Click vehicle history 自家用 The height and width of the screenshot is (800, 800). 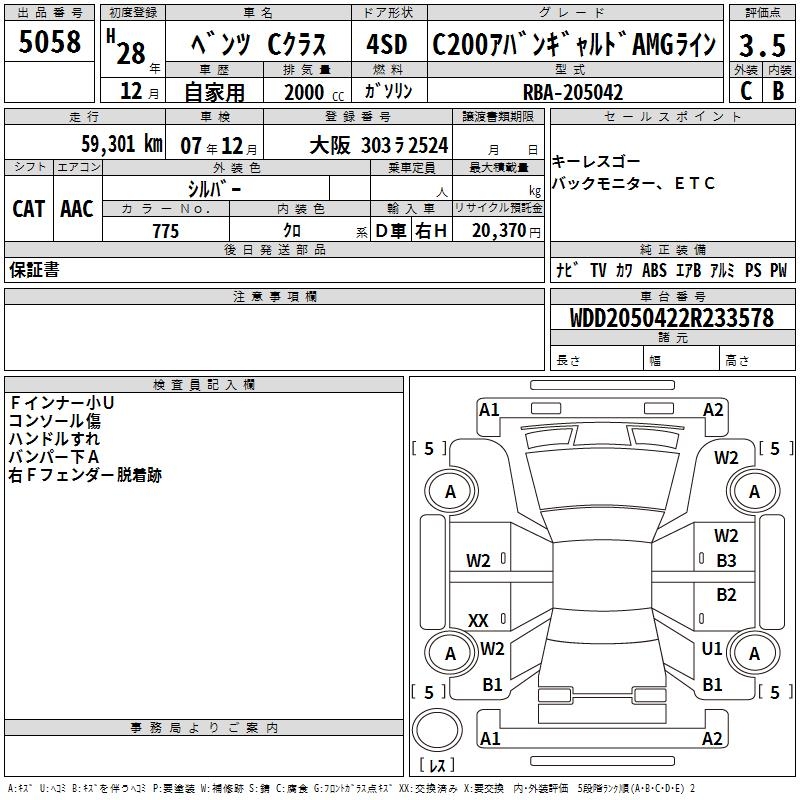click(214, 92)
